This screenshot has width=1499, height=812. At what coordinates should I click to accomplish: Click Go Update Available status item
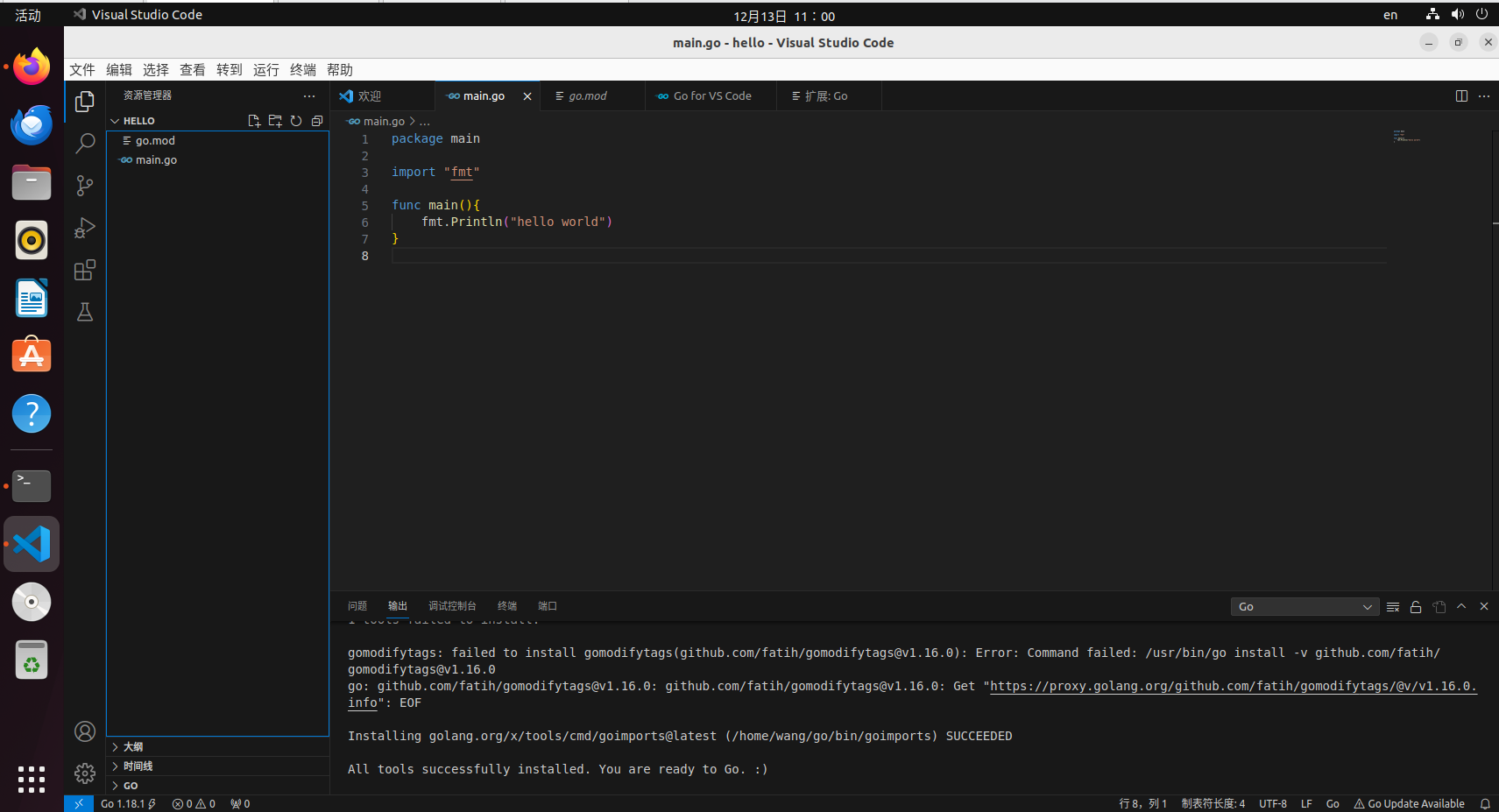click(x=1410, y=804)
